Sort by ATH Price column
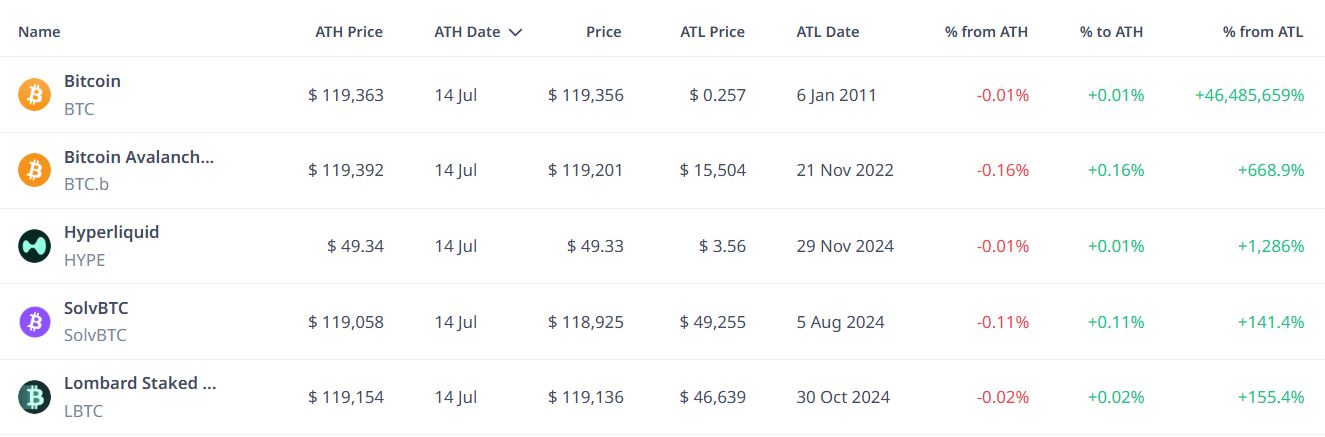The height and width of the screenshot is (437, 1325). (349, 32)
